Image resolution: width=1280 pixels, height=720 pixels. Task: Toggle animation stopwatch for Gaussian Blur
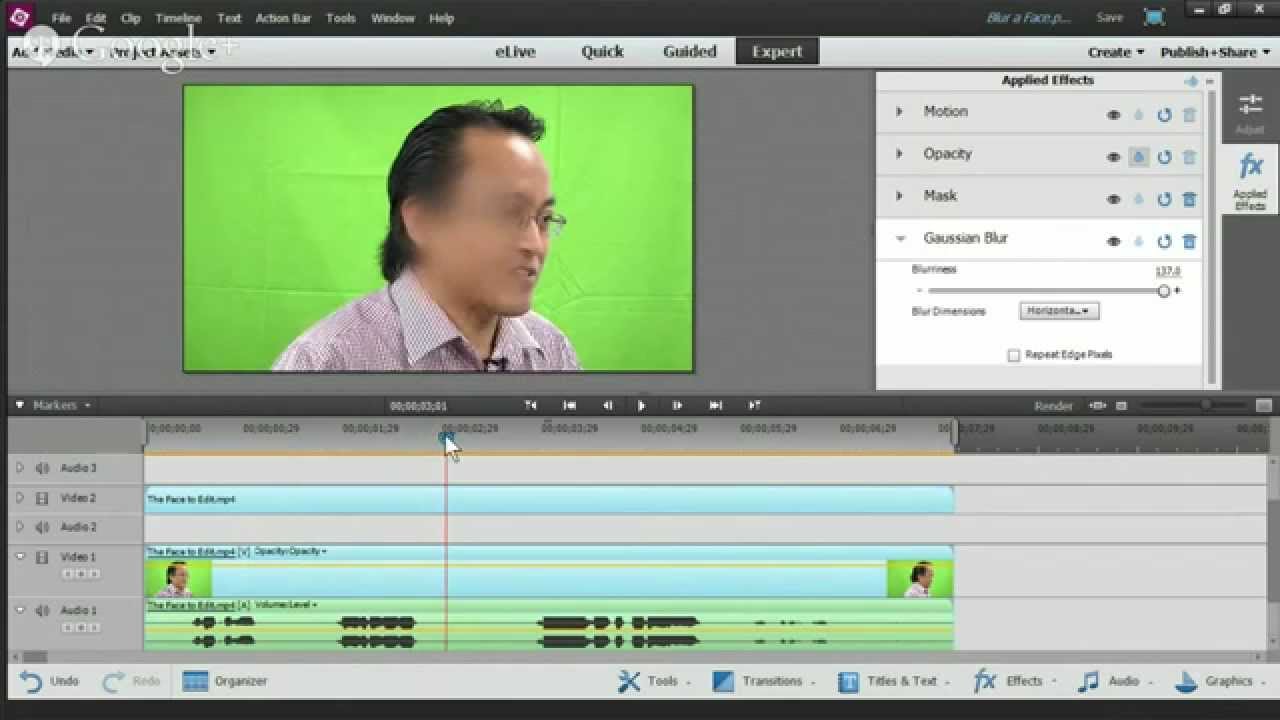[x=1139, y=241]
